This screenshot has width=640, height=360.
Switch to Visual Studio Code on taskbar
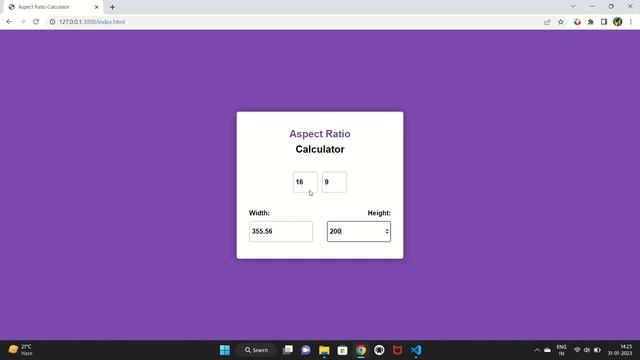pyautogui.click(x=416, y=350)
